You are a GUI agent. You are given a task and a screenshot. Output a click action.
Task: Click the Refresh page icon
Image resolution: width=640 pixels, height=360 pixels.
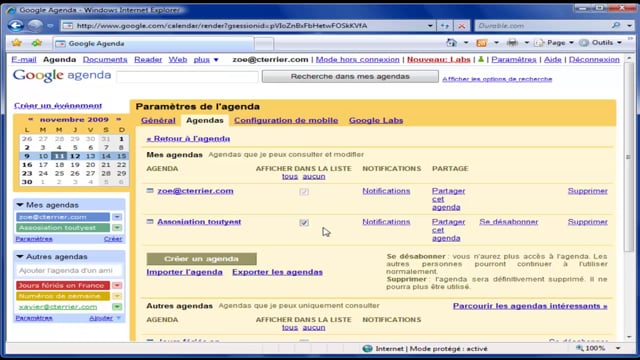pos(444,26)
